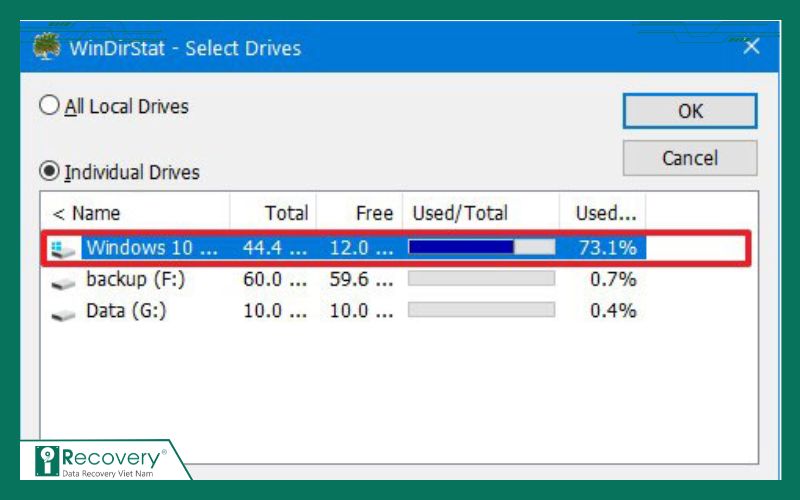Click the backup (F:) usage bar

click(481, 280)
